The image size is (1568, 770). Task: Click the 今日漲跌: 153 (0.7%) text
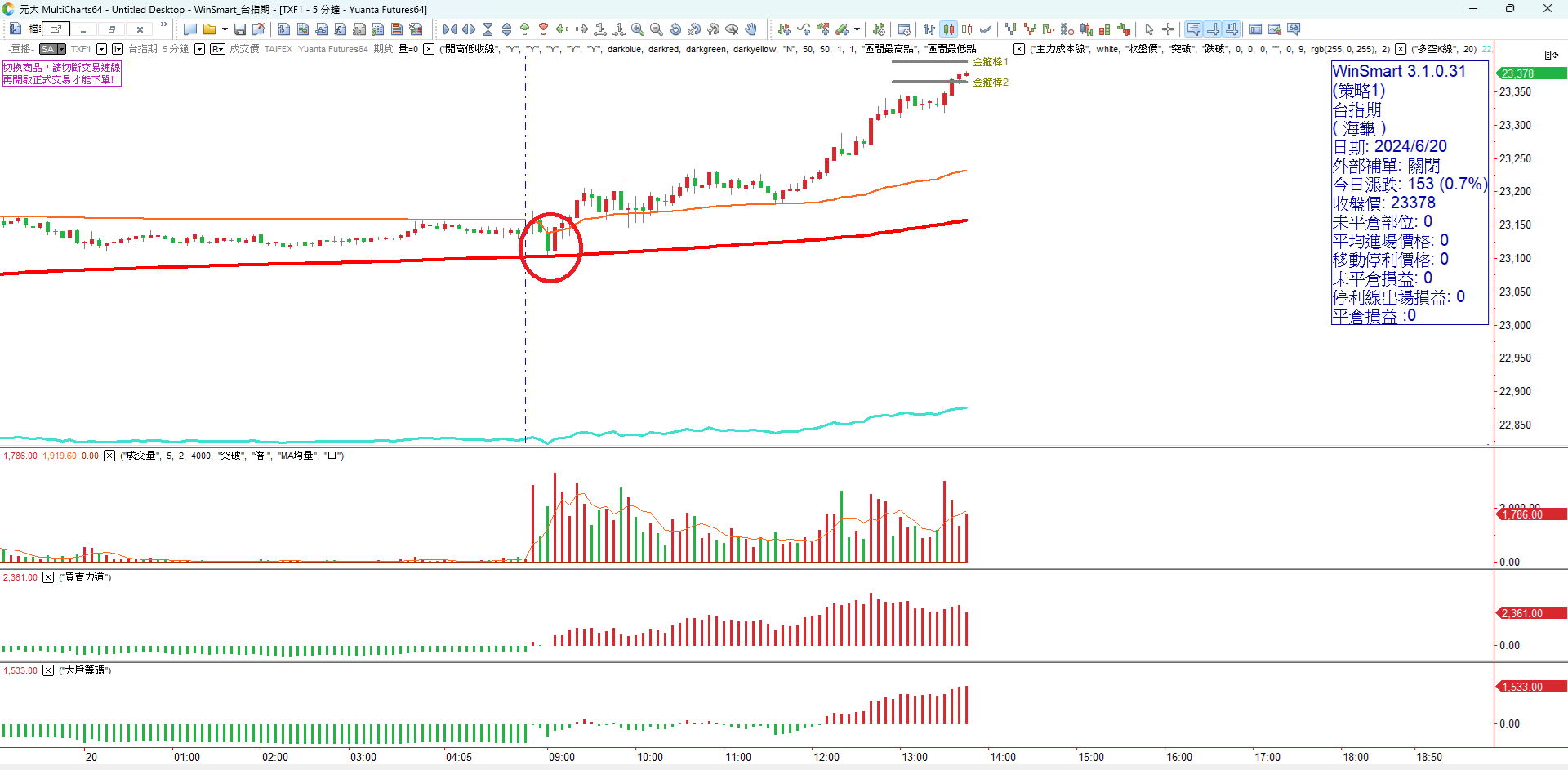[x=1410, y=184]
